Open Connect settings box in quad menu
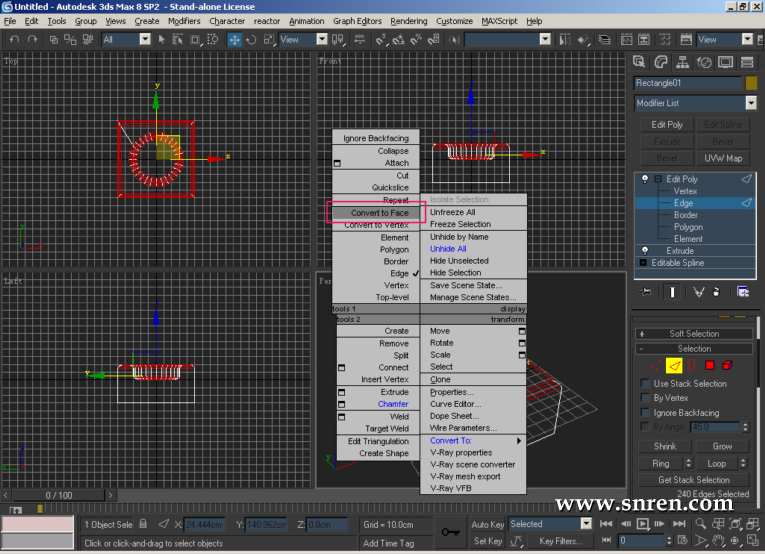 (x=342, y=367)
